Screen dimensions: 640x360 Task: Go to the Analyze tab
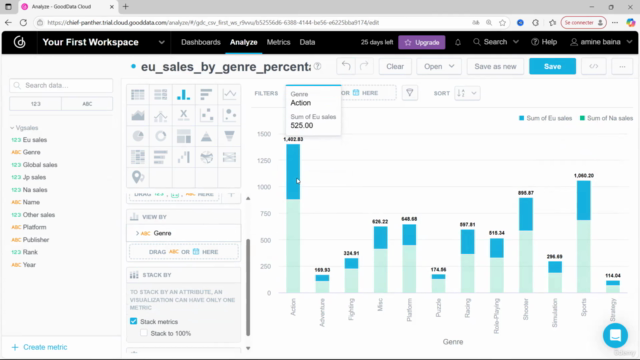[x=243, y=42]
